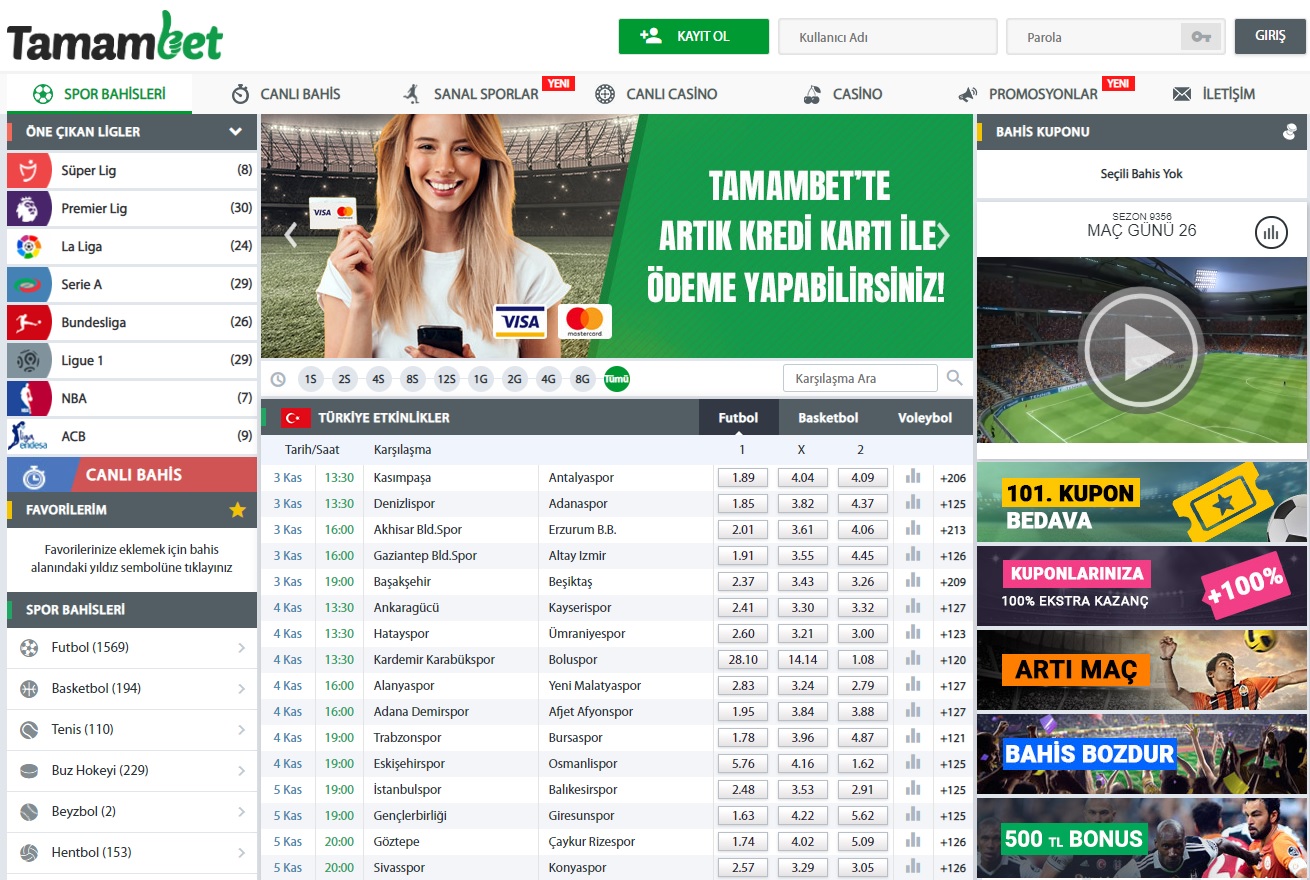1310x880 pixels.
Task: Open the Bahis Bozdur promo banner
Action: 1142,754
